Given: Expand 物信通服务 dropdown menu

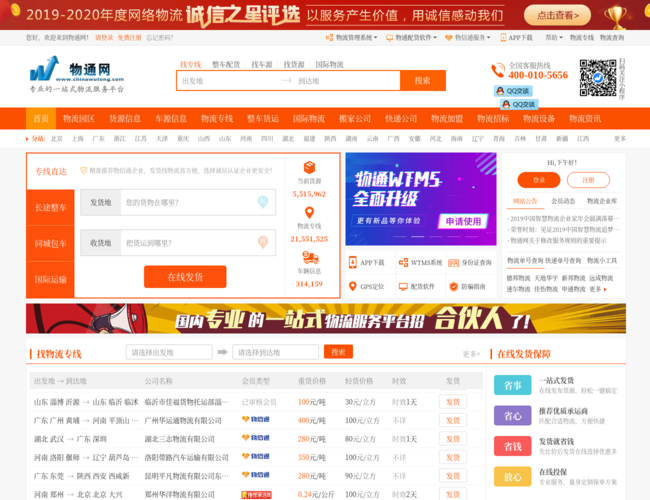Looking at the screenshot, I should tap(468, 38).
